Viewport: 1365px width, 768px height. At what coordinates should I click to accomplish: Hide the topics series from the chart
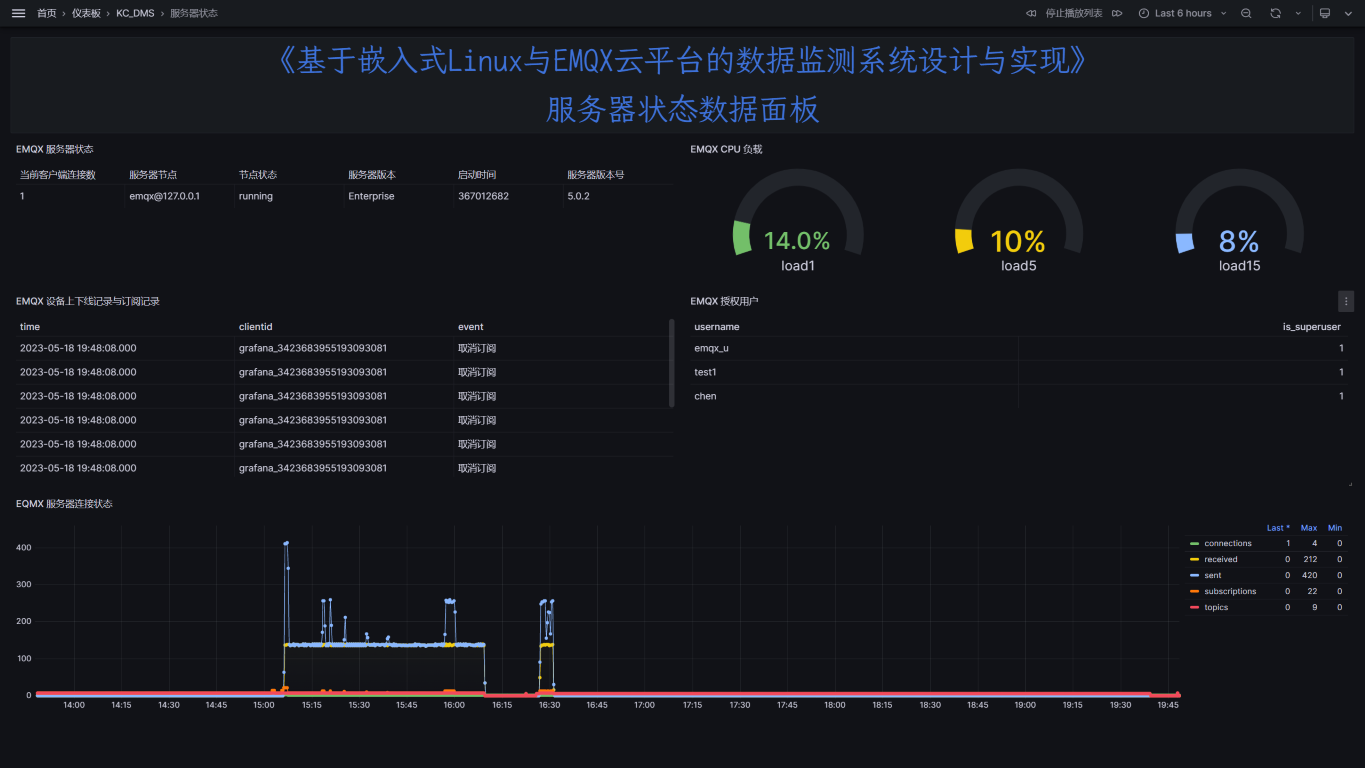[1215, 607]
